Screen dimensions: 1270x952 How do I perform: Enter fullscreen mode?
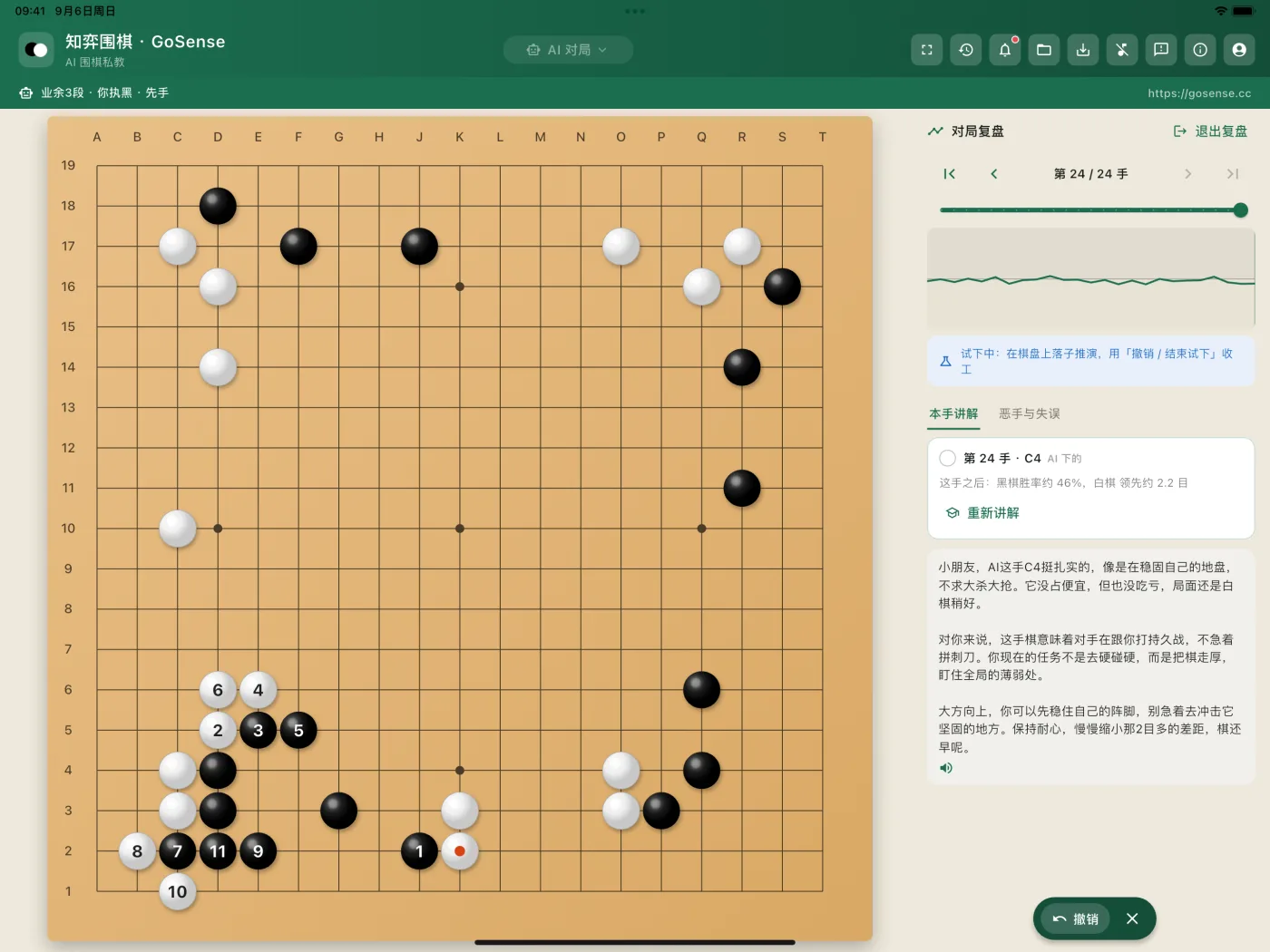pyautogui.click(x=927, y=50)
